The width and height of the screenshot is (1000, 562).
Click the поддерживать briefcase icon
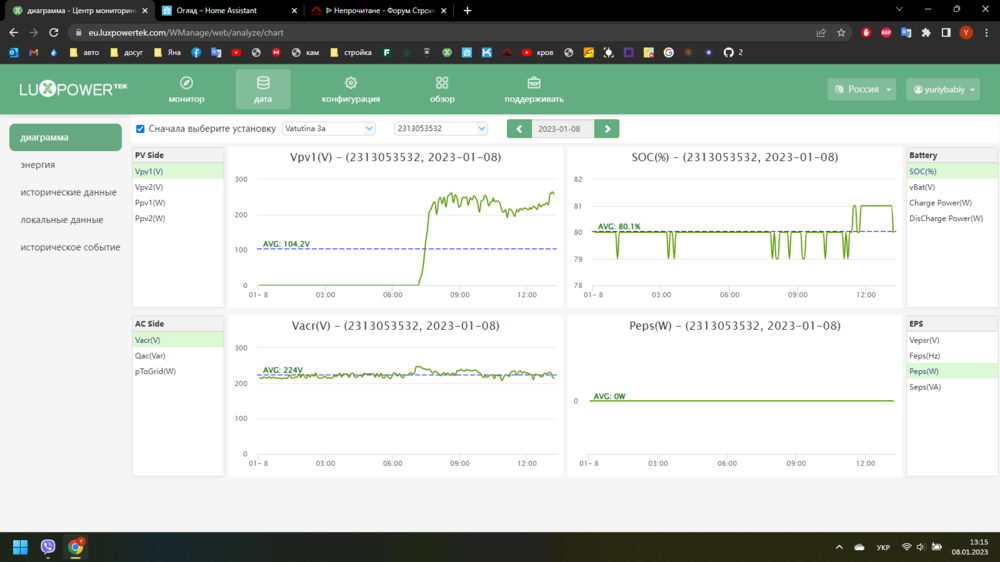coord(534,83)
